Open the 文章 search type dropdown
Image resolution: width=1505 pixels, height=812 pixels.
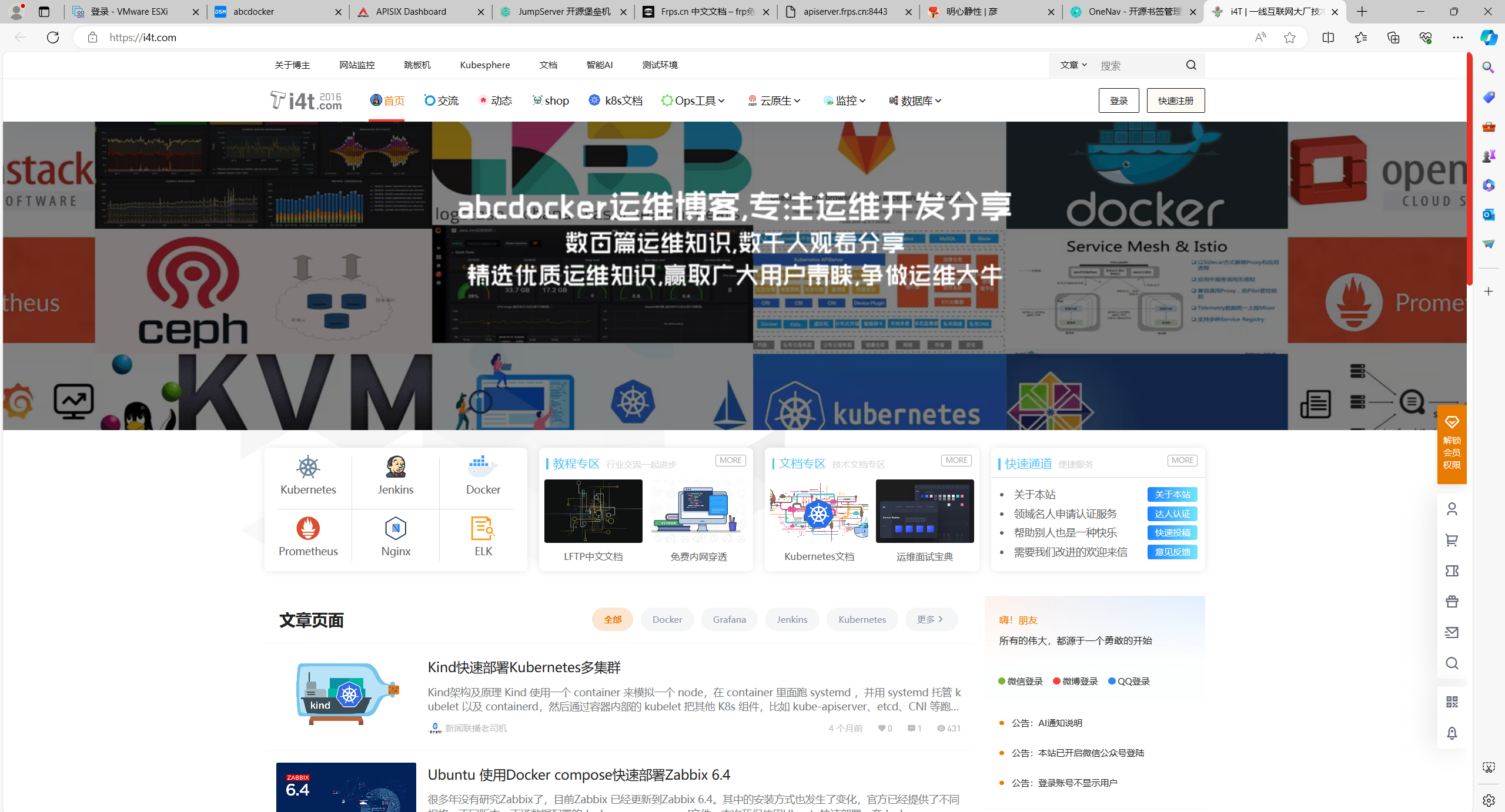pos(1073,65)
